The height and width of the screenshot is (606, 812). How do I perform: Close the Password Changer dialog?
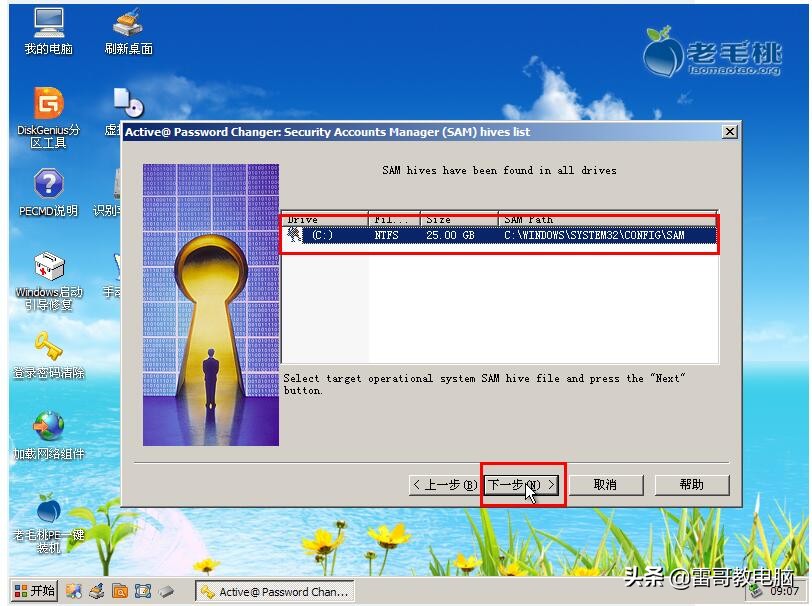click(729, 132)
